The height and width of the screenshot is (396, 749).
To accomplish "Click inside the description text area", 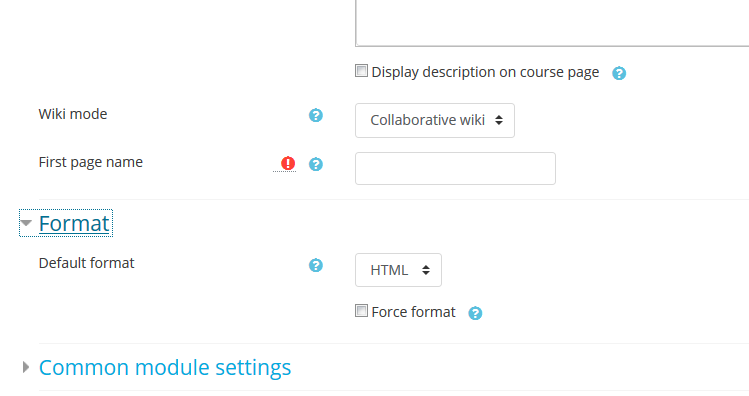I will coord(552,21).
